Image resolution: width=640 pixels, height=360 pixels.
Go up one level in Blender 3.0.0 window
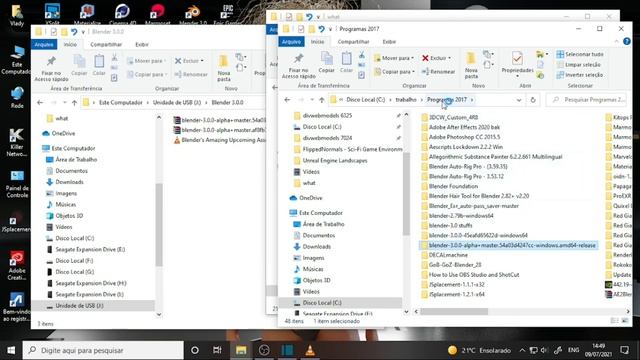click(x=74, y=103)
